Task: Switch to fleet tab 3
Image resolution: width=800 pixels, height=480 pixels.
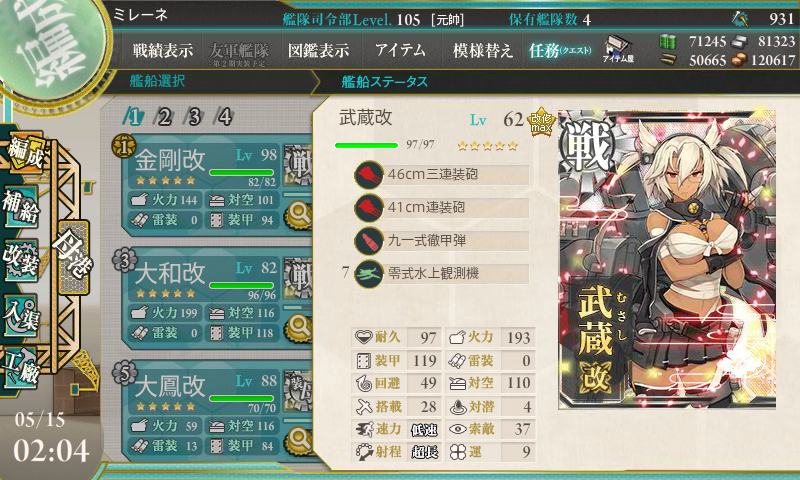Action: tap(194, 117)
